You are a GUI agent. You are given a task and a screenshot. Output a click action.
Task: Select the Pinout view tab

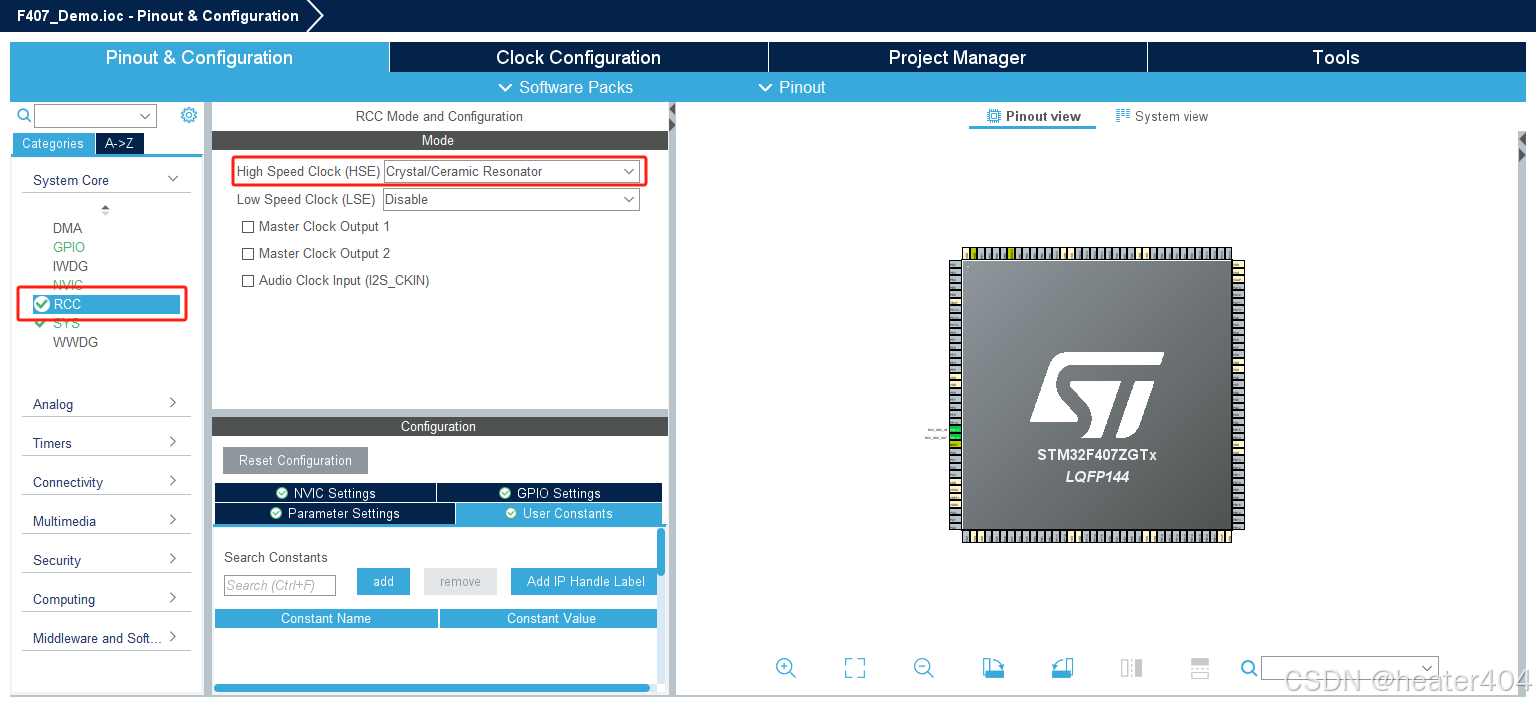click(1033, 117)
